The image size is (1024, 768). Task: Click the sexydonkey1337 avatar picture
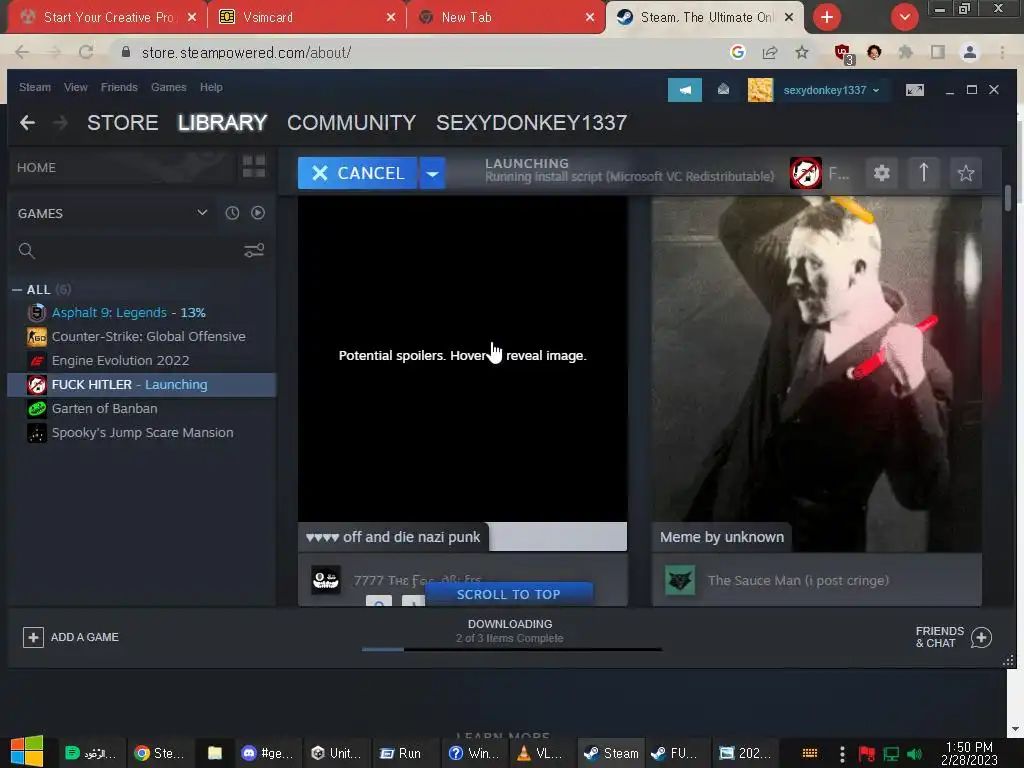(x=760, y=90)
